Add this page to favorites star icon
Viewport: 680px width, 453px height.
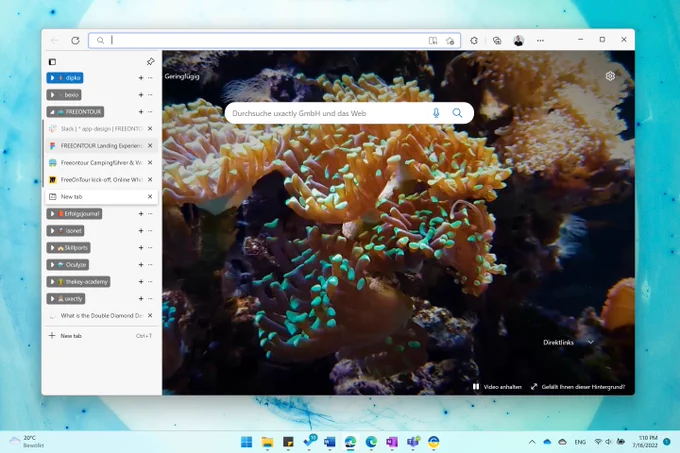point(450,40)
